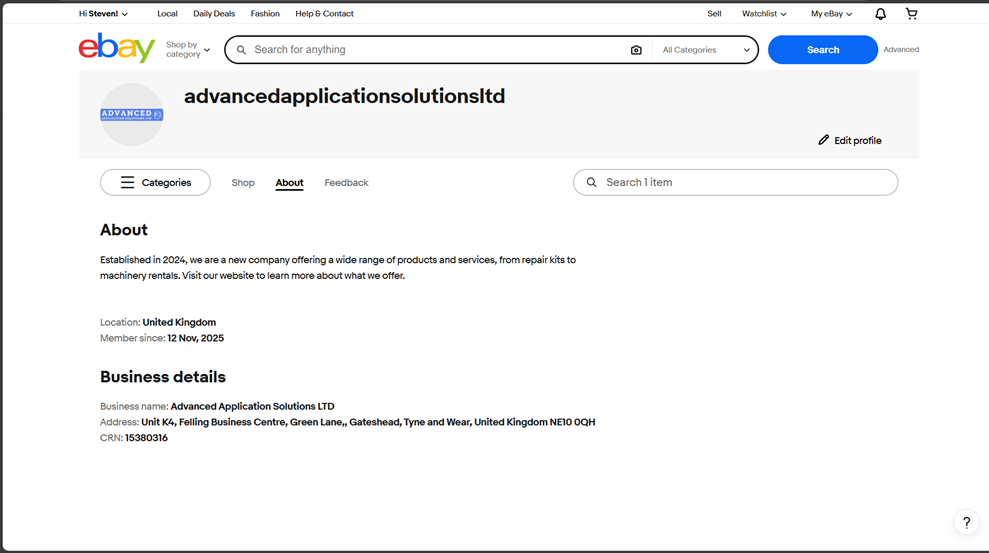
Task: Open the Daily Deals link
Action: (x=214, y=14)
